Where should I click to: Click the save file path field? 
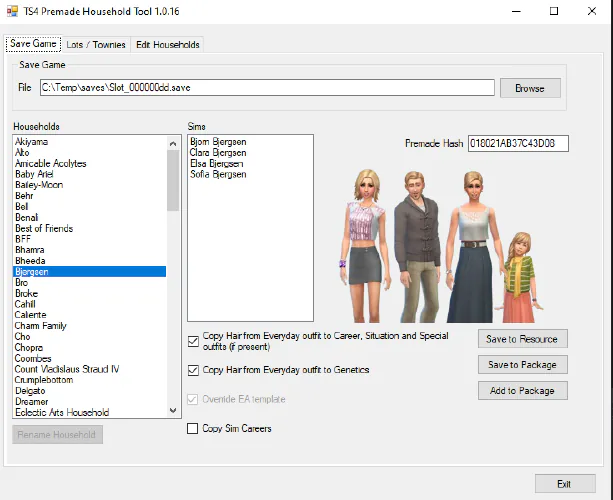click(266, 88)
